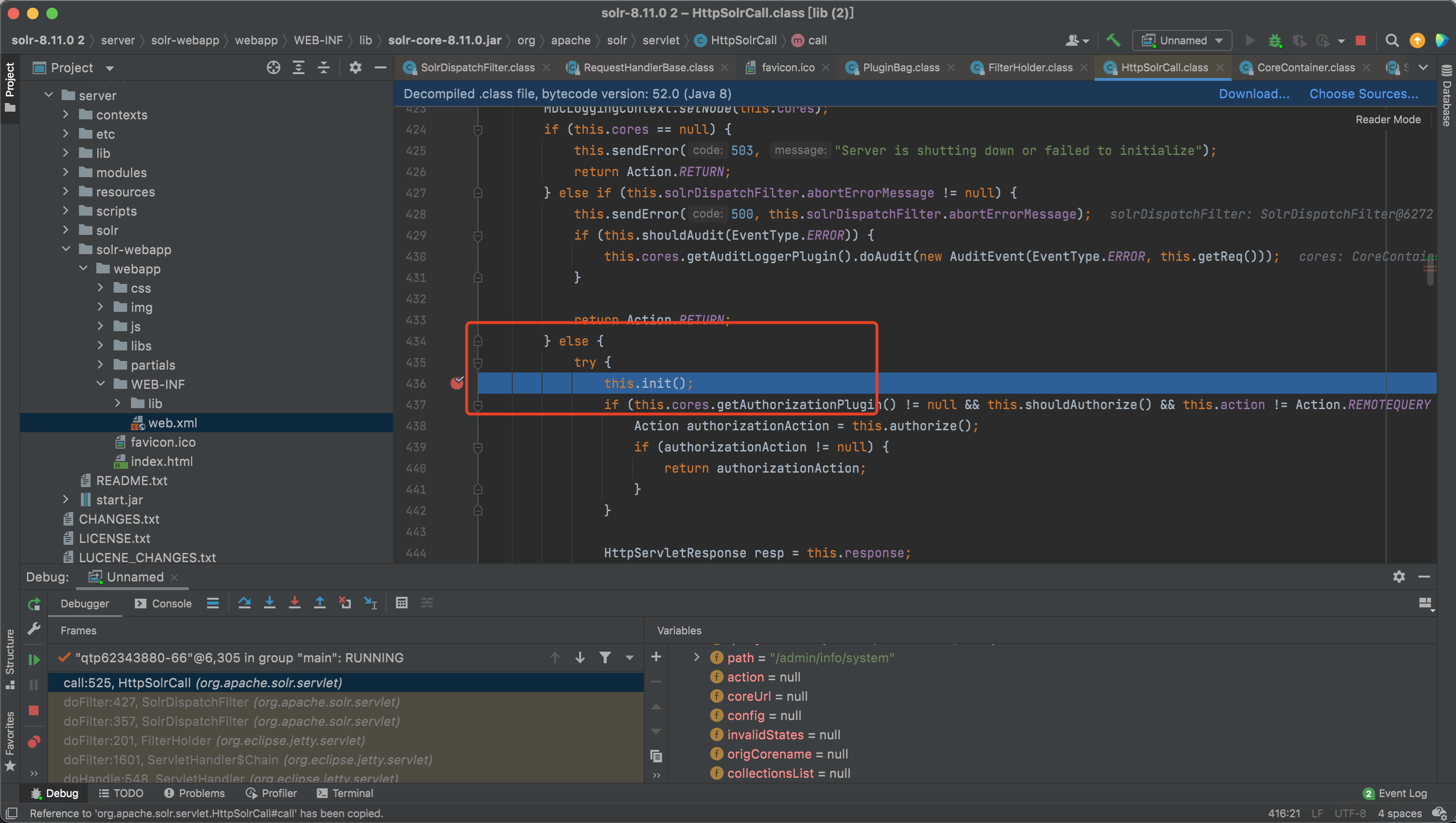Expand the modules folder
This screenshot has width=1456, height=823.
tap(65, 172)
